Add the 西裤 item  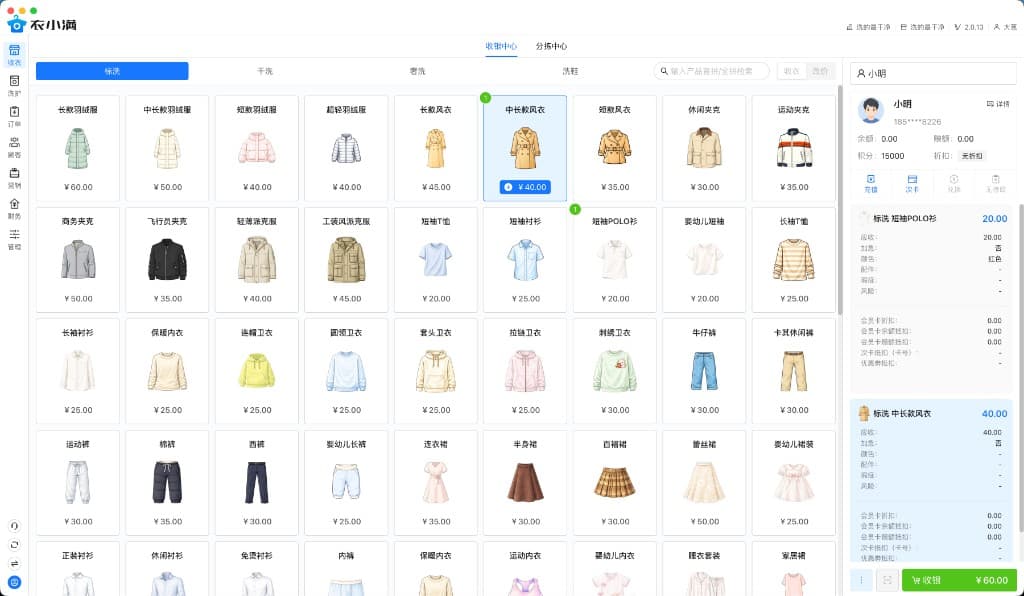tap(257, 483)
